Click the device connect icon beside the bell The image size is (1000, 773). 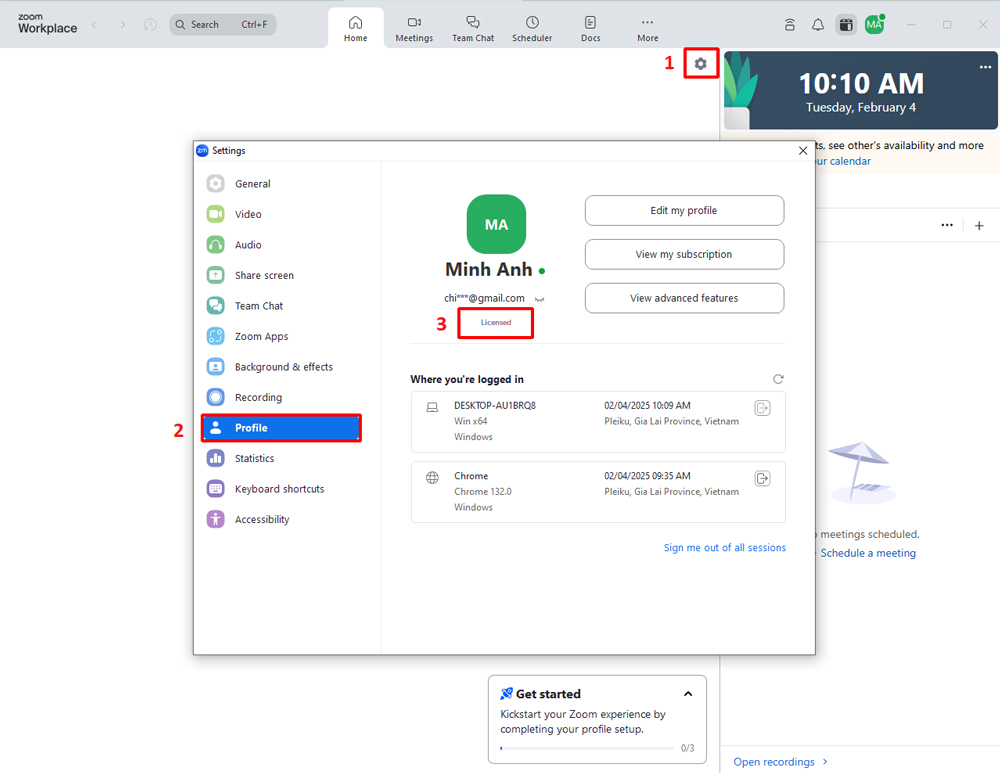click(x=790, y=25)
